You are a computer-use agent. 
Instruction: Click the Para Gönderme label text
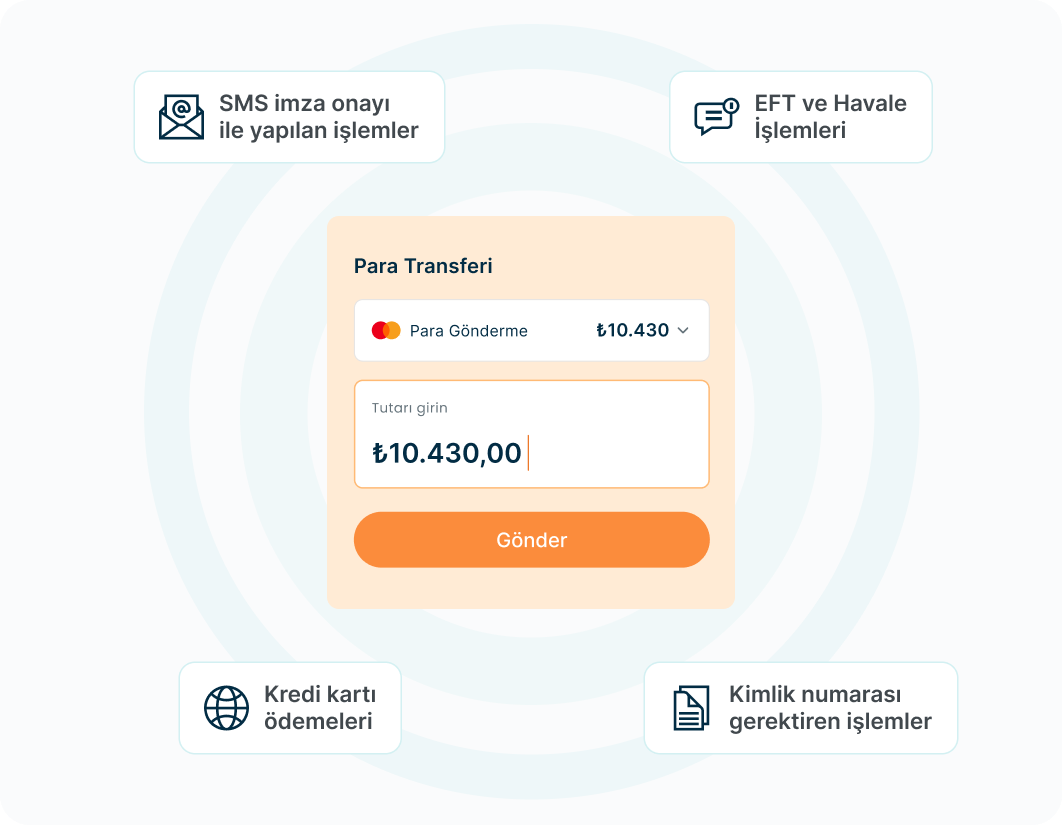(468, 331)
